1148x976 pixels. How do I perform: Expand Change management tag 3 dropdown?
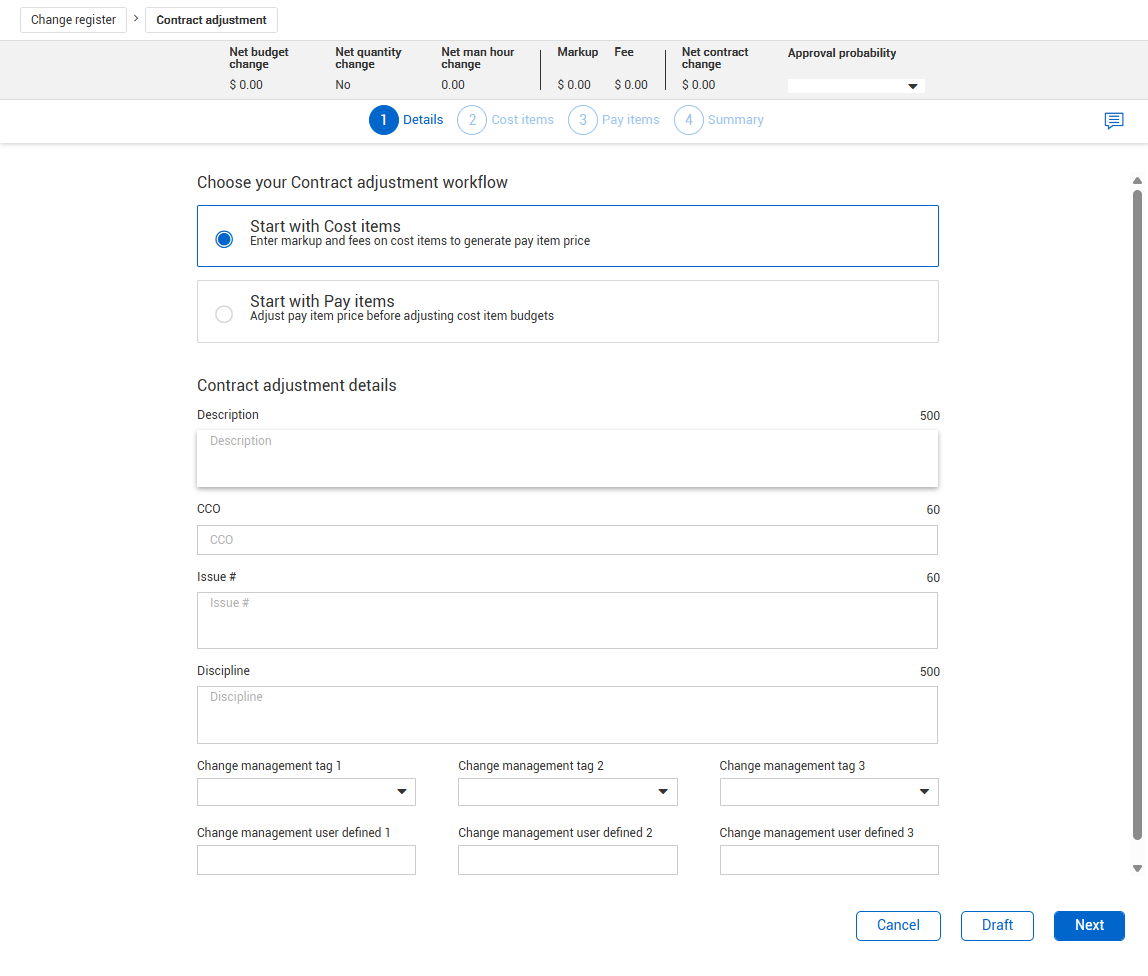click(828, 792)
